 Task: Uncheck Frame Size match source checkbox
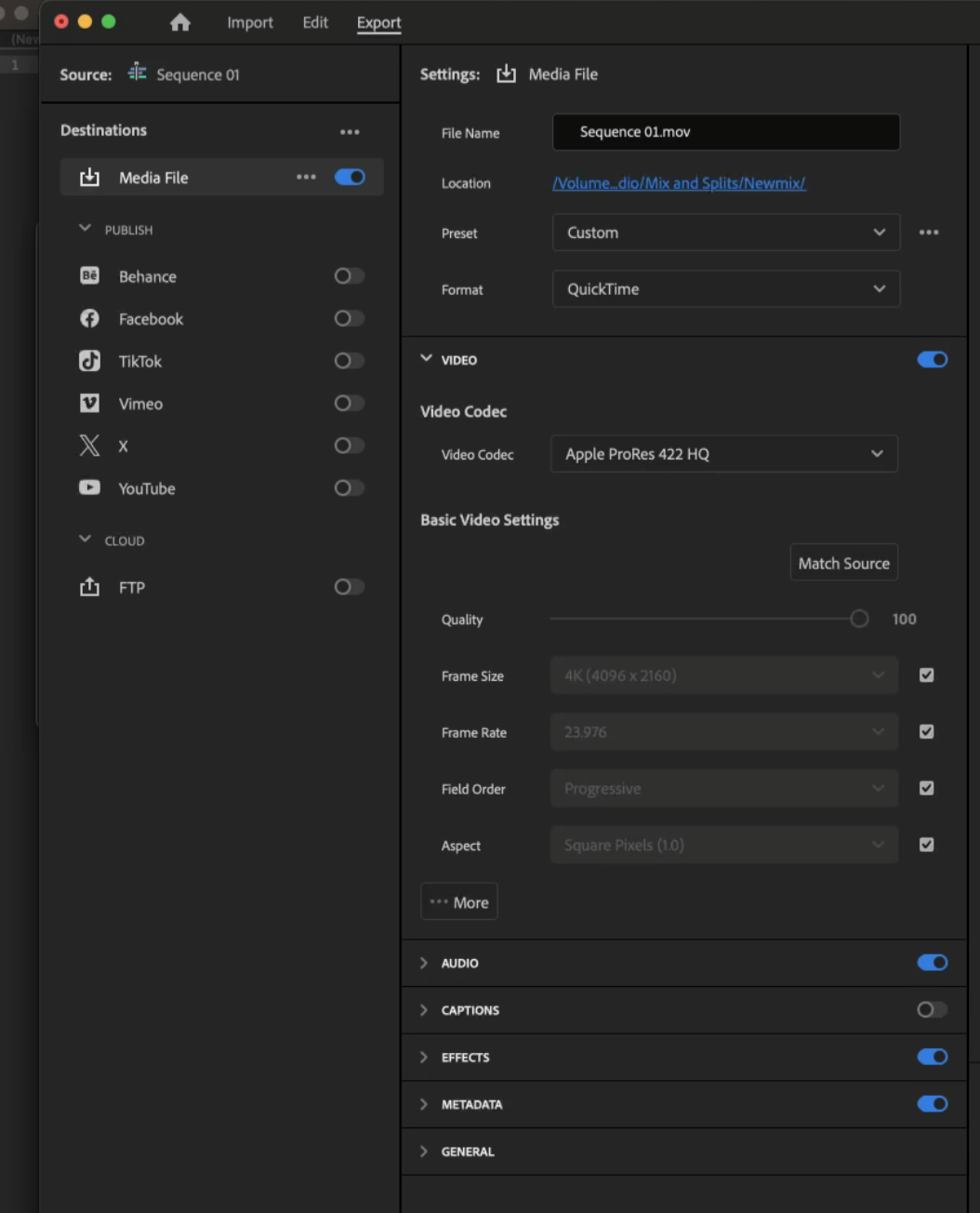[x=926, y=675]
